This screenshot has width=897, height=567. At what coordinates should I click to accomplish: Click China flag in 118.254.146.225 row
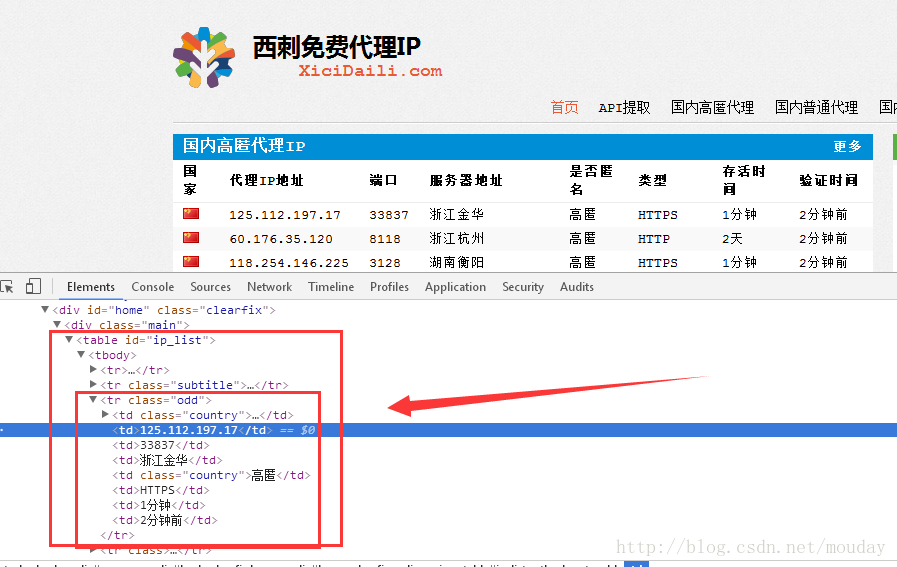pos(191,261)
